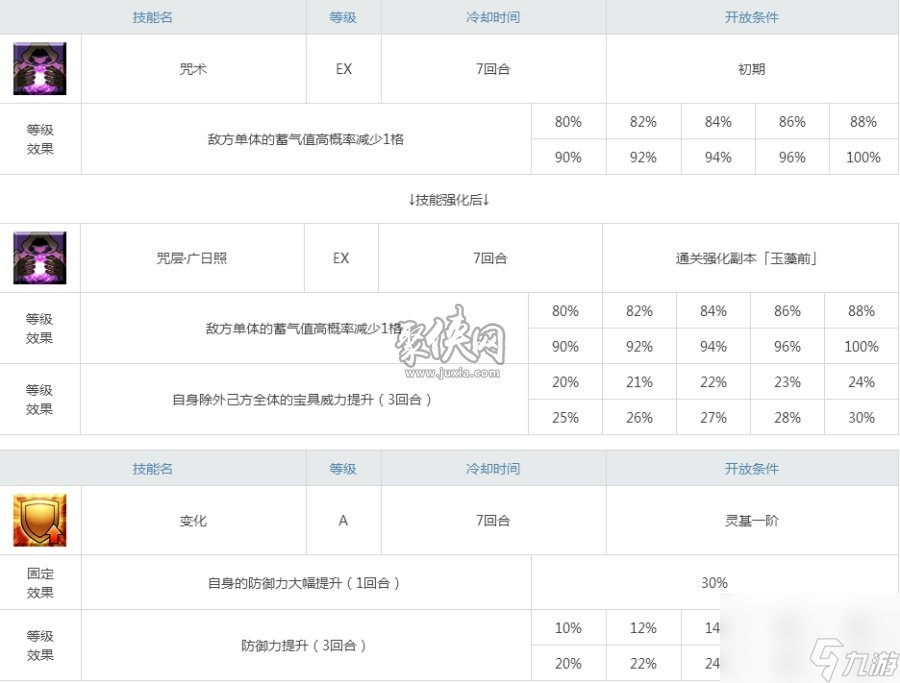Screen dimensions: 900x683
Task: Click the 22% cell in the 宝具威力提升 row
Action: pyautogui.click(x=713, y=382)
